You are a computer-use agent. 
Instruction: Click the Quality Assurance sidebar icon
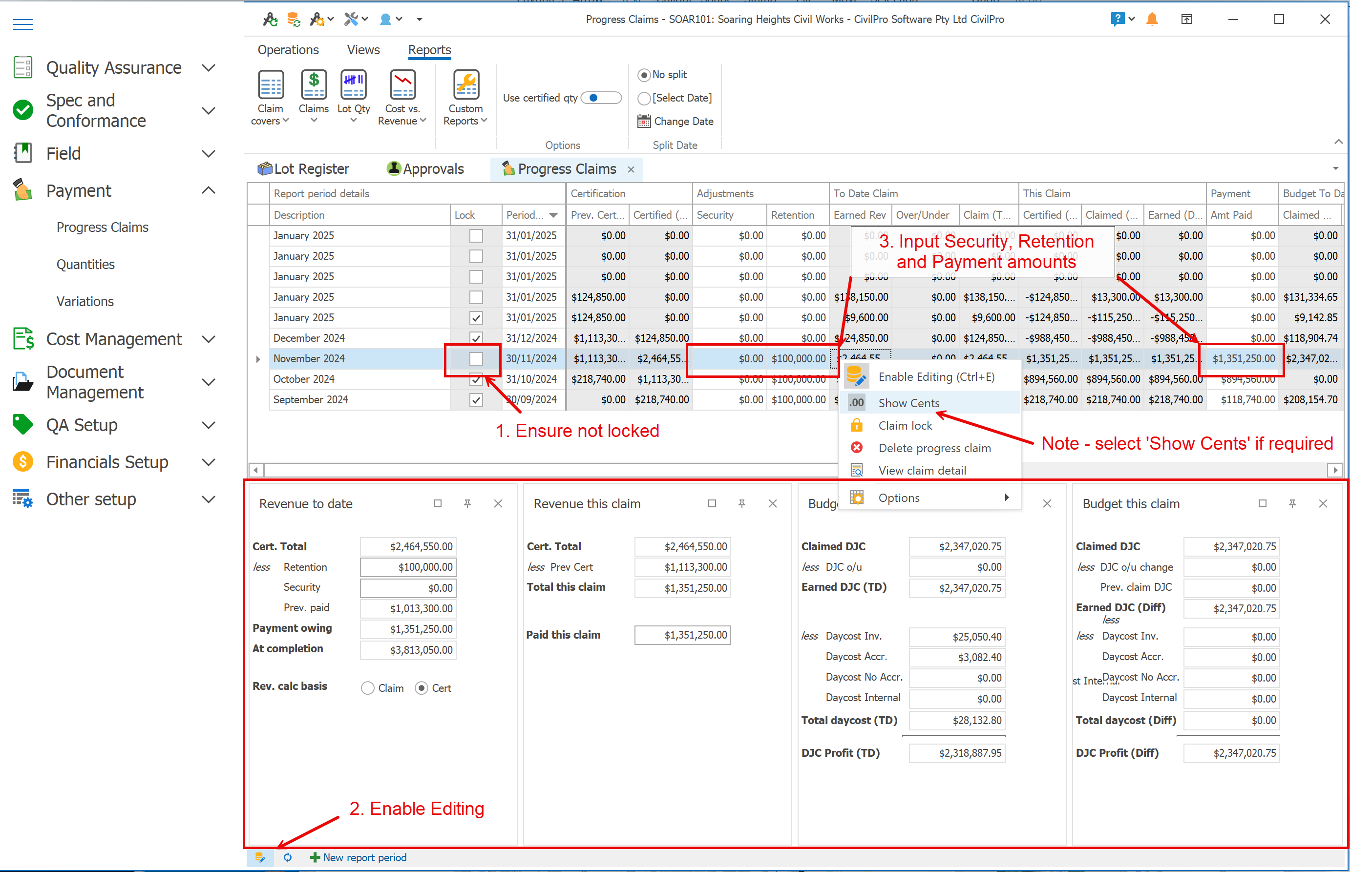point(23,67)
